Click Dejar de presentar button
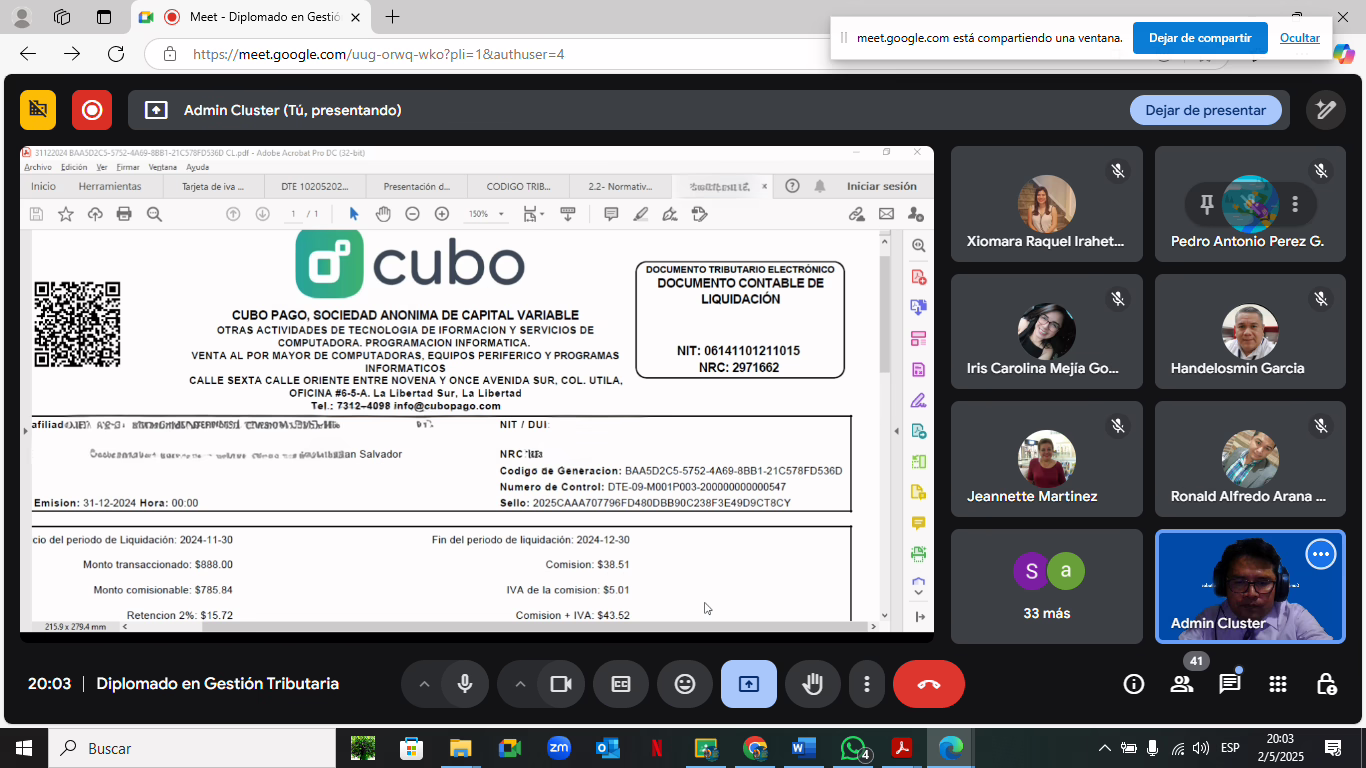This screenshot has width=1366, height=768. [x=1205, y=110]
